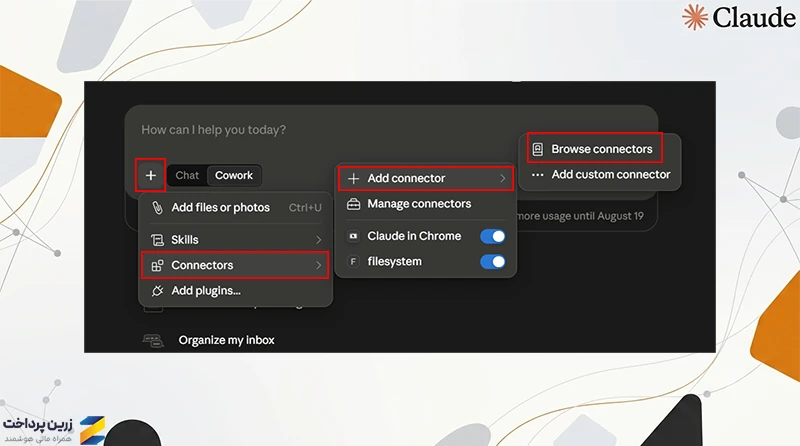Open the Connectors menu item
This screenshot has width=800, height=446.
235,265
